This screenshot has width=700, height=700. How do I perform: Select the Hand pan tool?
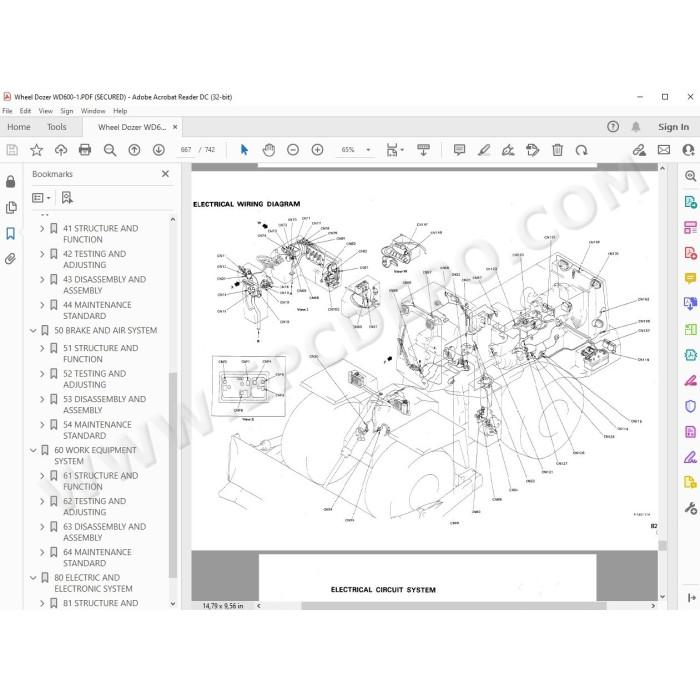[269, 150]
